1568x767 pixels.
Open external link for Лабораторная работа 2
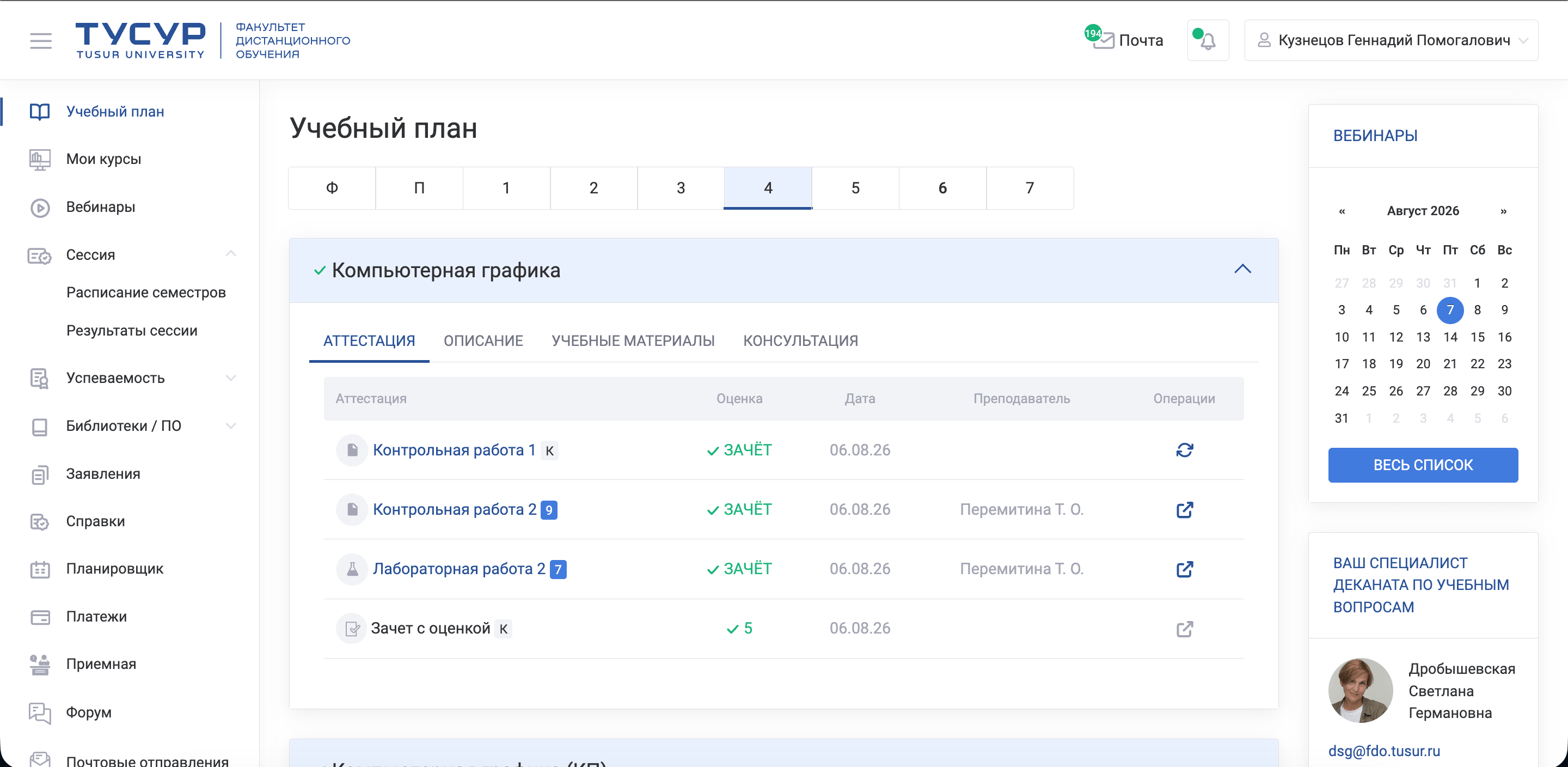tap(1184, 569)
